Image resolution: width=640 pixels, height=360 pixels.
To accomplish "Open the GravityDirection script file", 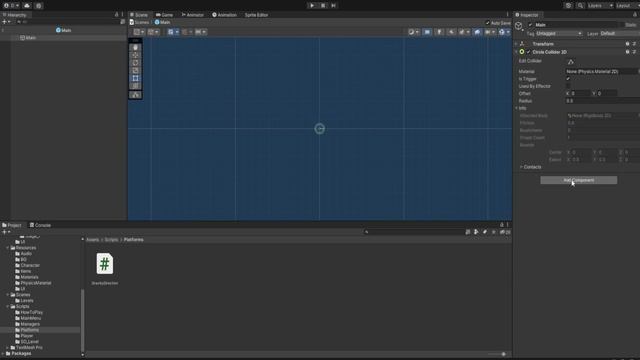I will click(x=105, y=268).
